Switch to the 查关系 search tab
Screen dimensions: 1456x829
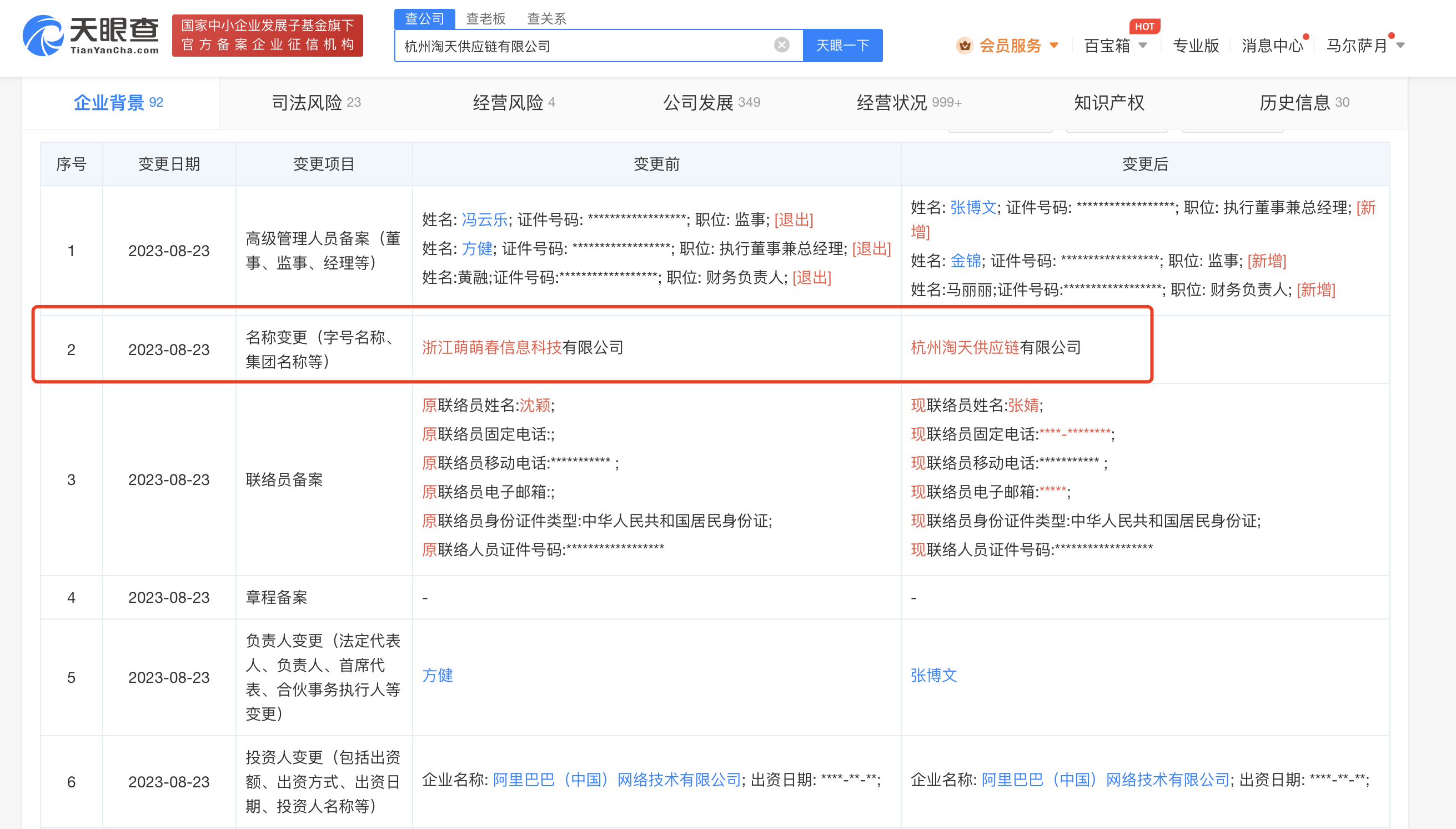(x=546, y=19)
